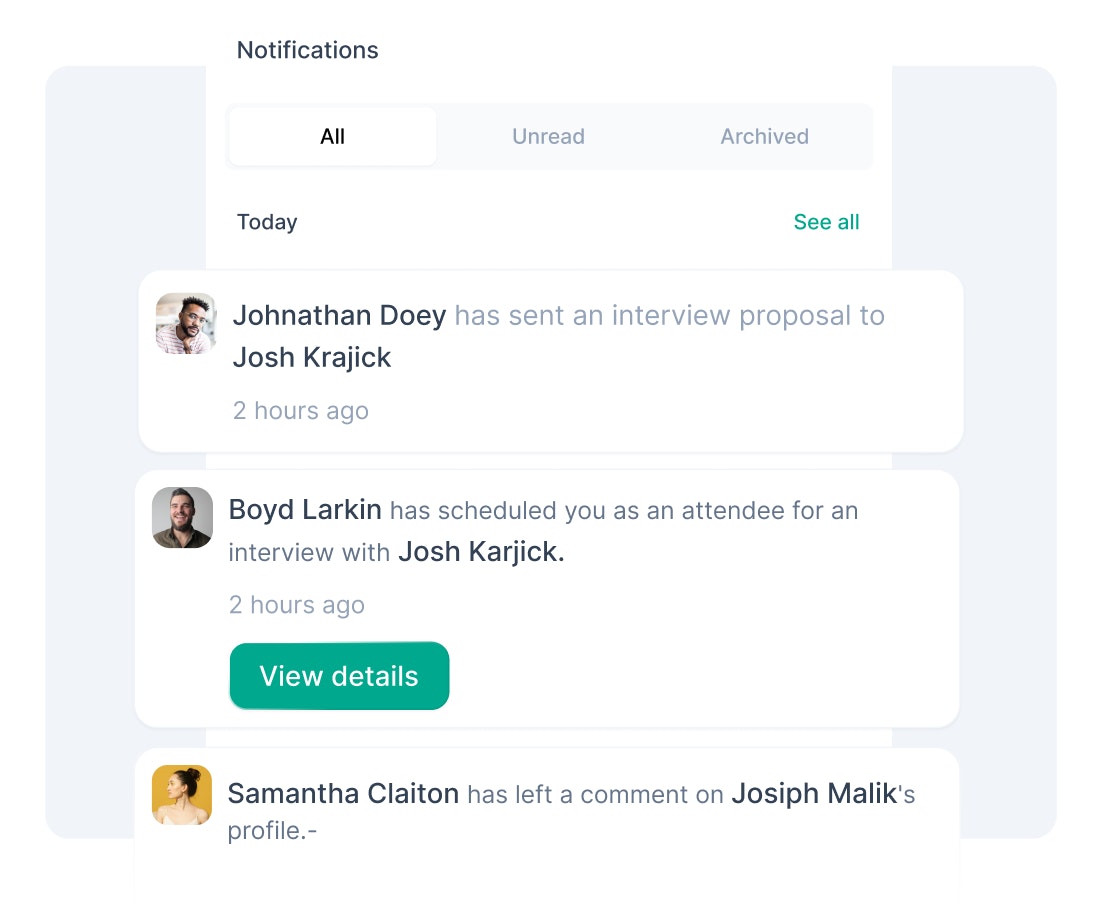Click the See all link
The height and width of the screenshot is (917, 1098).
(826, 222)
